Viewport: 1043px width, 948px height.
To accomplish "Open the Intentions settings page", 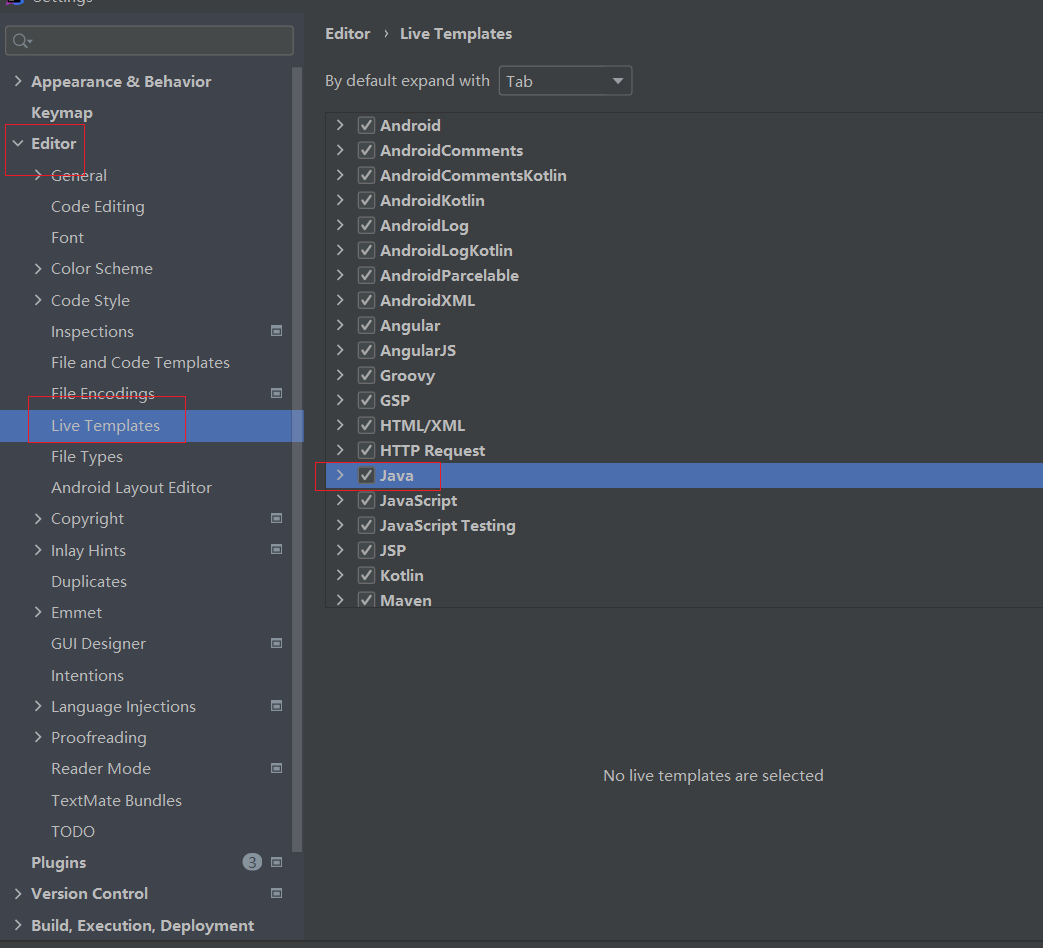I will [88, 675].
